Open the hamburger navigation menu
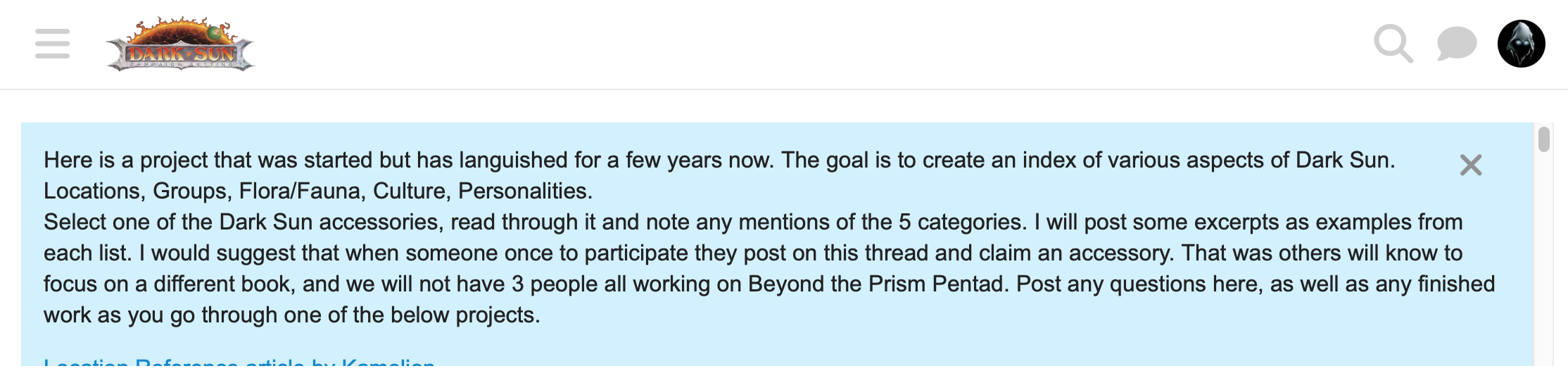 (52, 44)
